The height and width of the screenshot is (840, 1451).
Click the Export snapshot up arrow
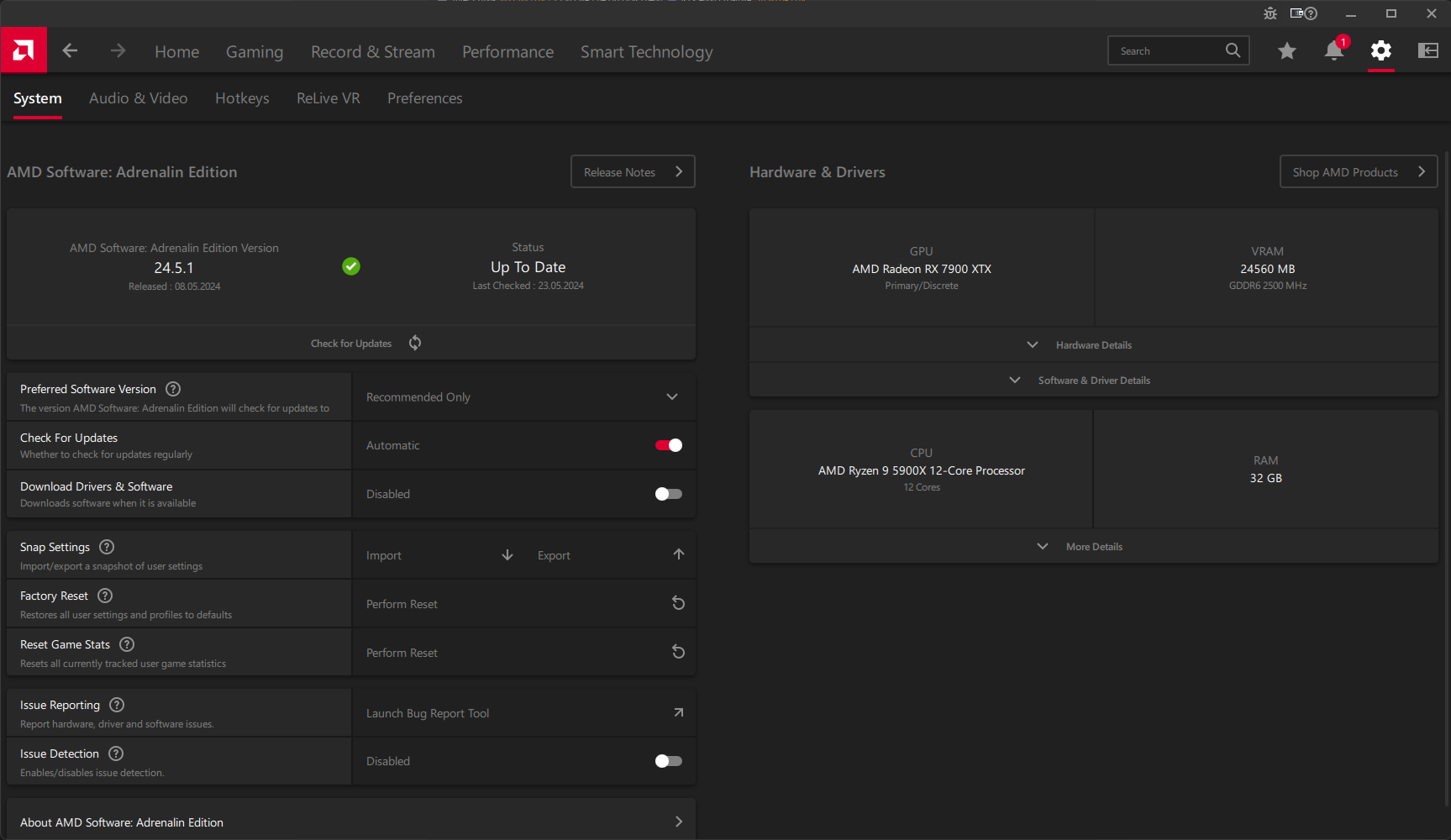click(x=679, y=554)
